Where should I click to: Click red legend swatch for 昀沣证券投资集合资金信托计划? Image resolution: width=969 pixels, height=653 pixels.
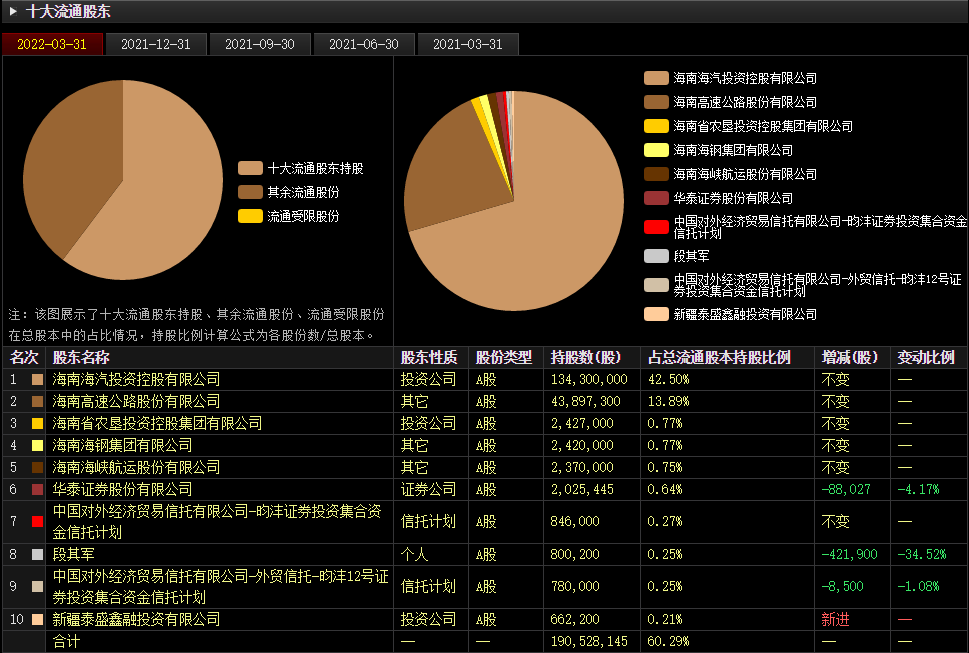pyautogui.click(x=656, y=227)
